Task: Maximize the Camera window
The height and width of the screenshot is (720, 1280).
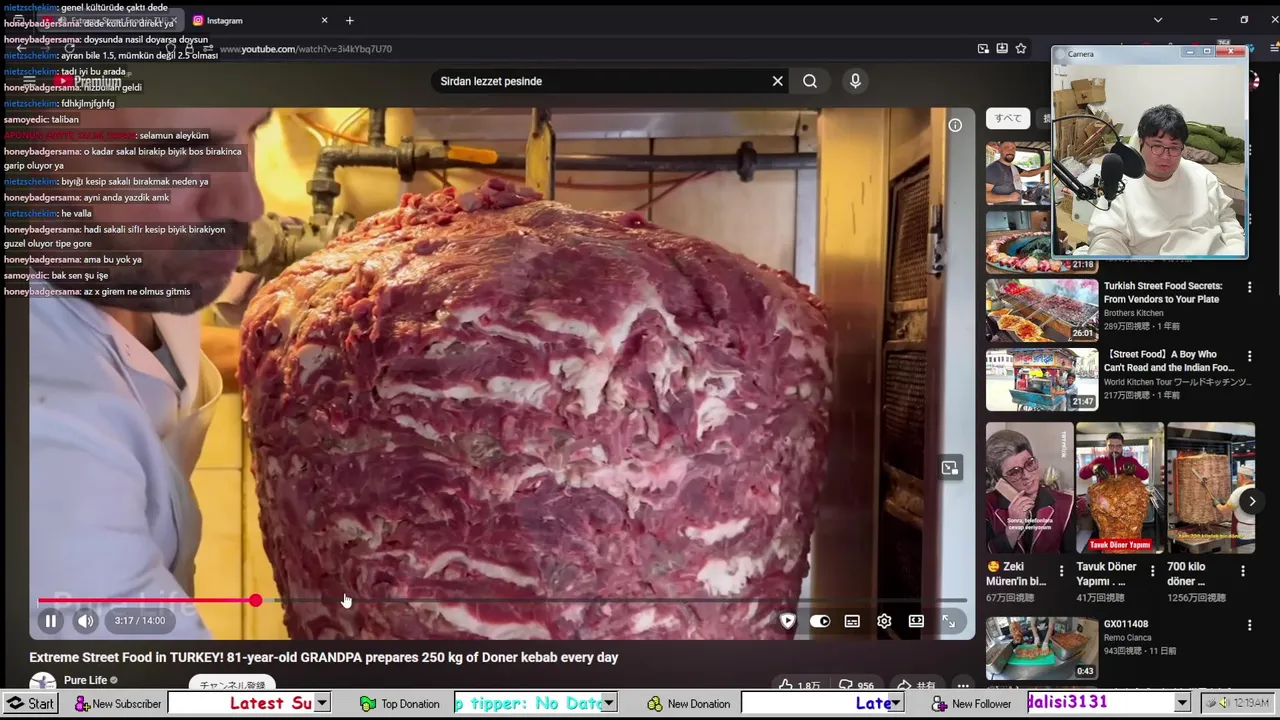Action: click(1207, 52)
